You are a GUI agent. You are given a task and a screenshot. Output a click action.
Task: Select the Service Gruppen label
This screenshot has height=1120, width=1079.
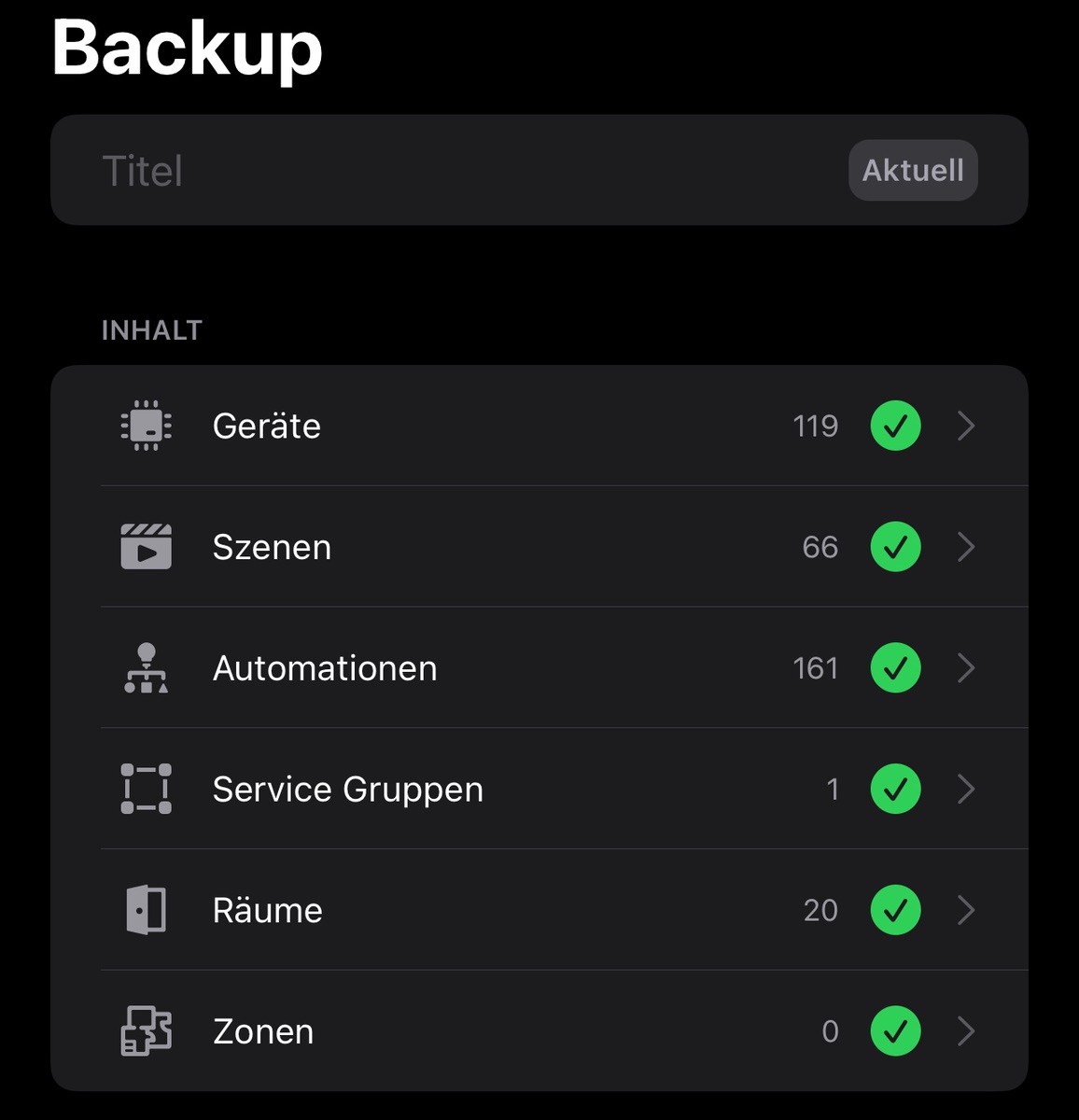click(348, 790)
